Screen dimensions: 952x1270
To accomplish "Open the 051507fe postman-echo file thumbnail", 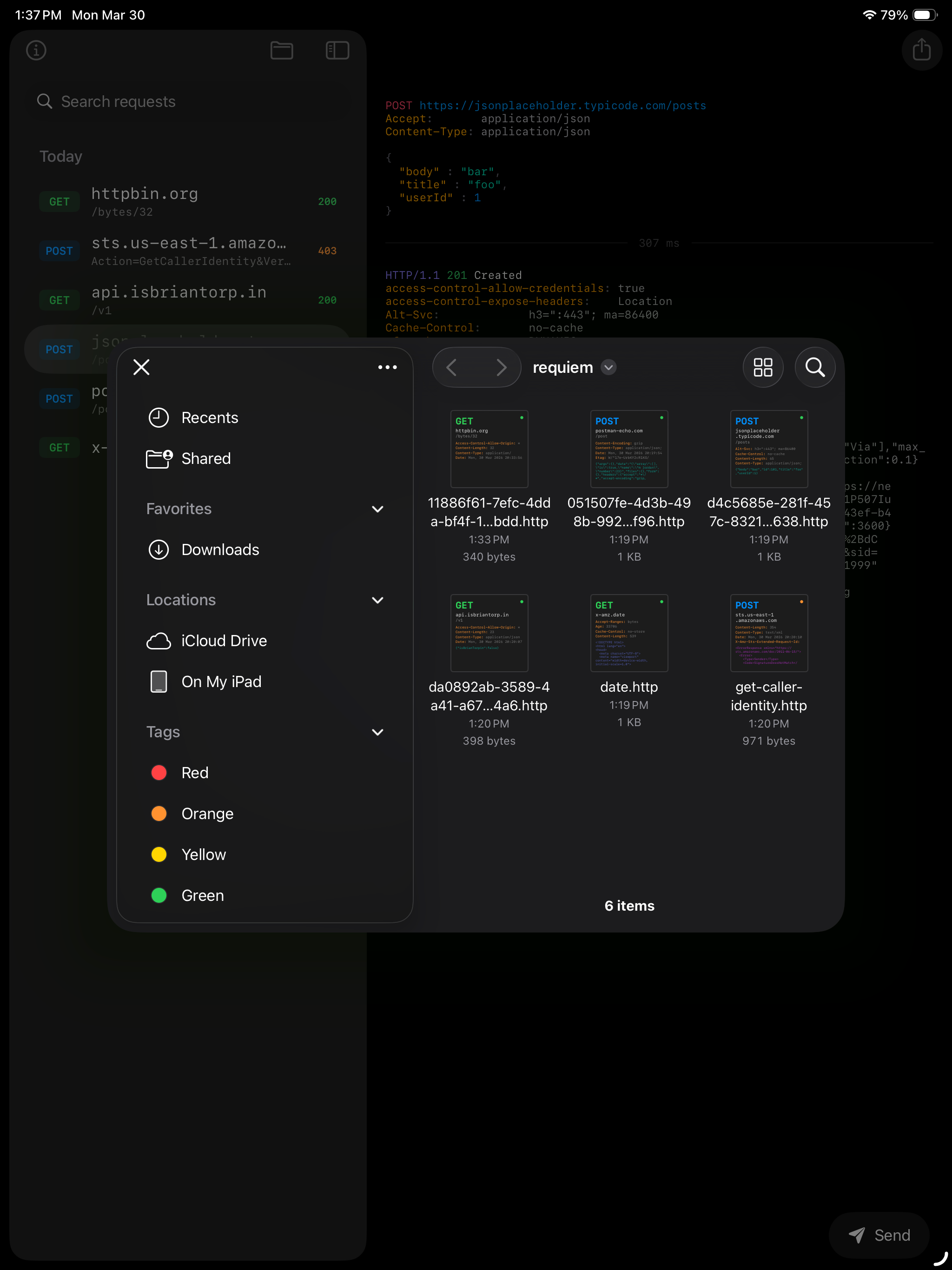I will [x=629, y=449].
